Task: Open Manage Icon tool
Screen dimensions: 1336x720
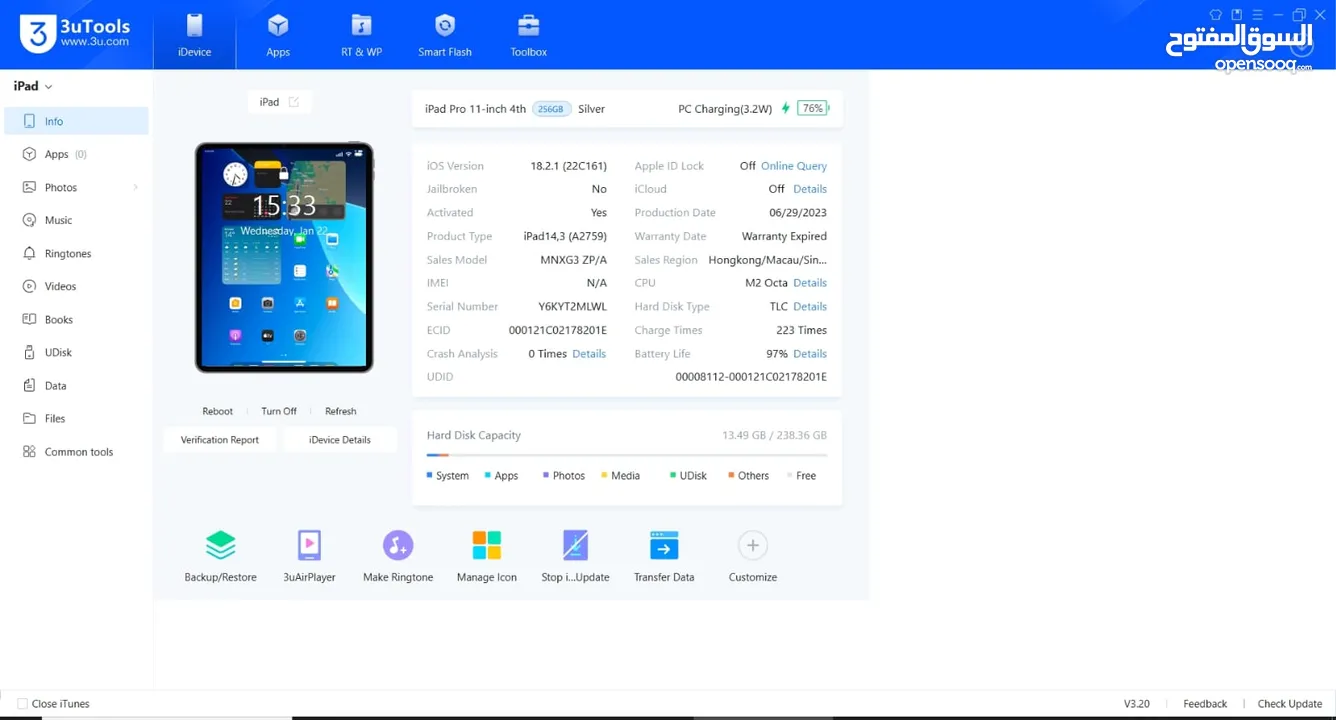Action: pyautogui.click(x=487, y=556)
